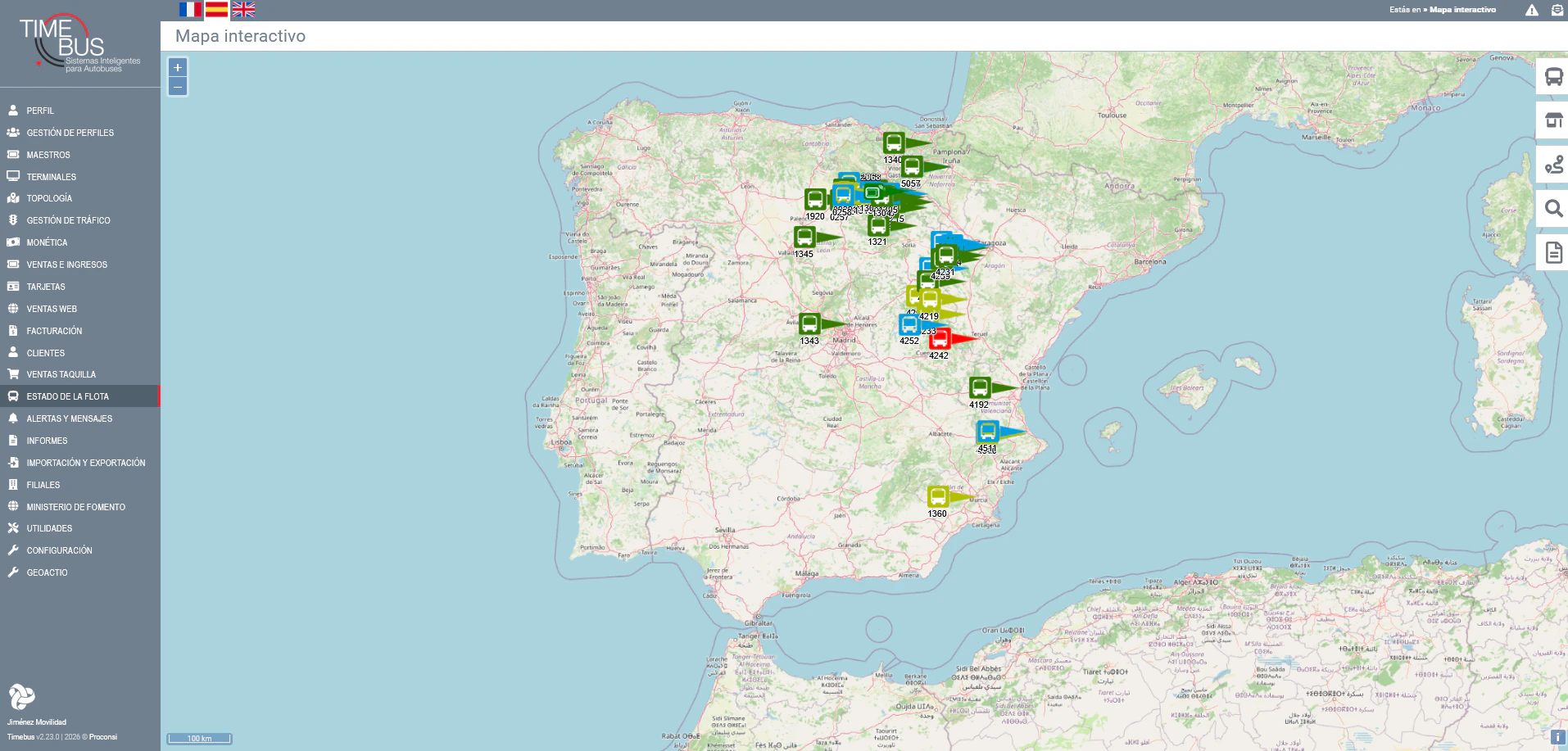Viewport: 1568px width, 751px height.
Task: Open Clientes menu
Action: pos(80,353)
